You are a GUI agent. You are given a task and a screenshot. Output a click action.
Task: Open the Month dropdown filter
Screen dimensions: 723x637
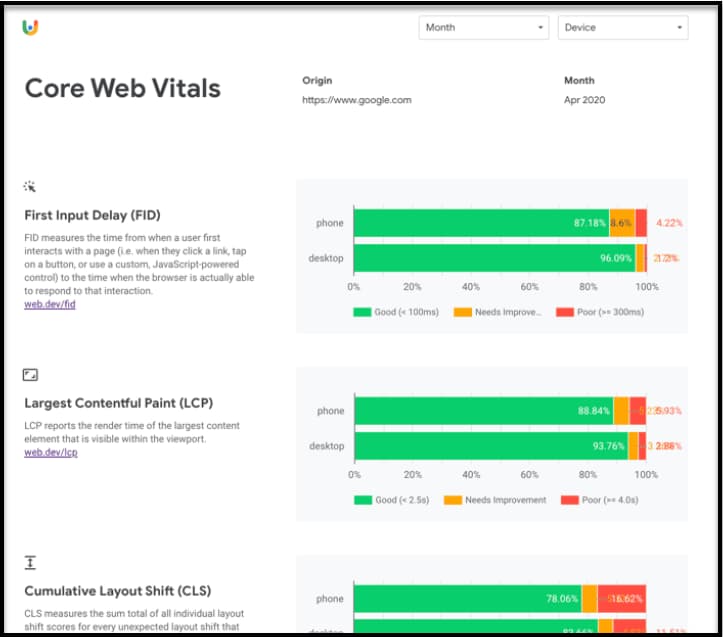coord(484,28)
